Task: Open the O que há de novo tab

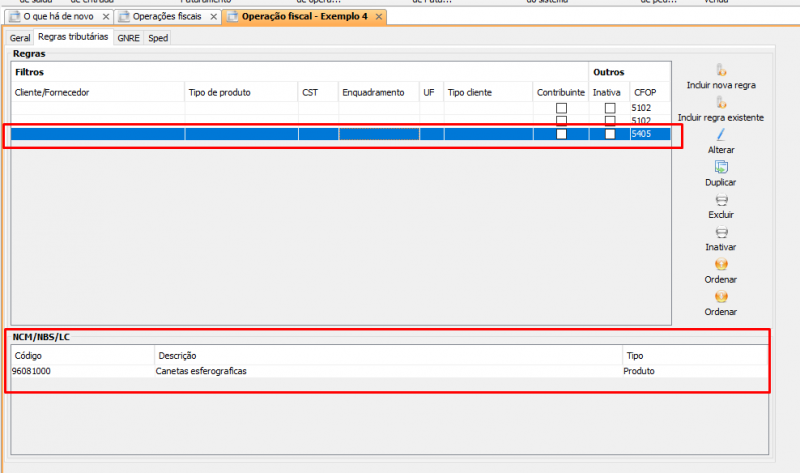Action: point(58,17)
